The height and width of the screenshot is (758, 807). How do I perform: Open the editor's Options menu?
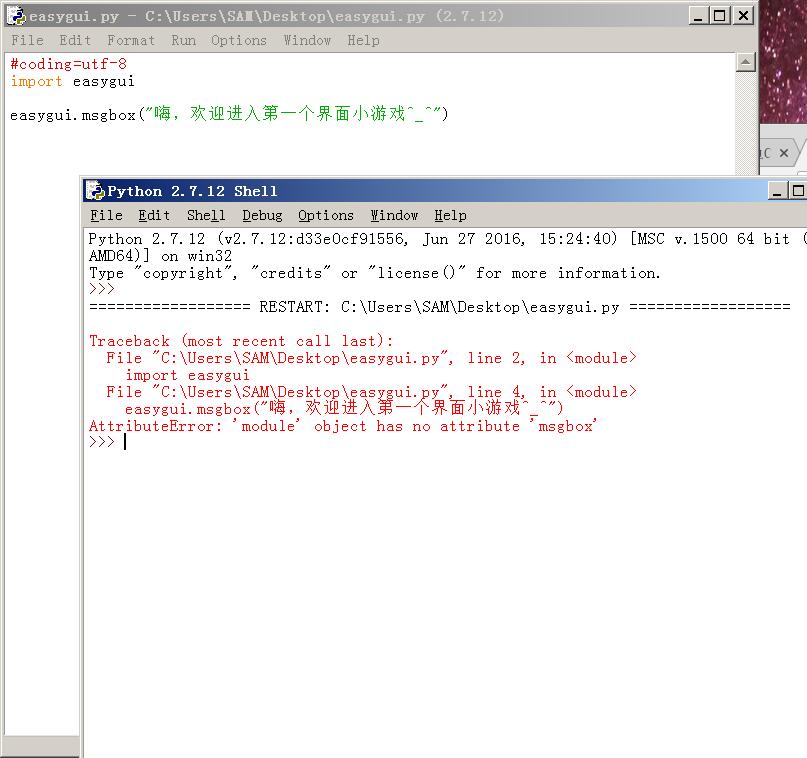(x=239, y=40)
